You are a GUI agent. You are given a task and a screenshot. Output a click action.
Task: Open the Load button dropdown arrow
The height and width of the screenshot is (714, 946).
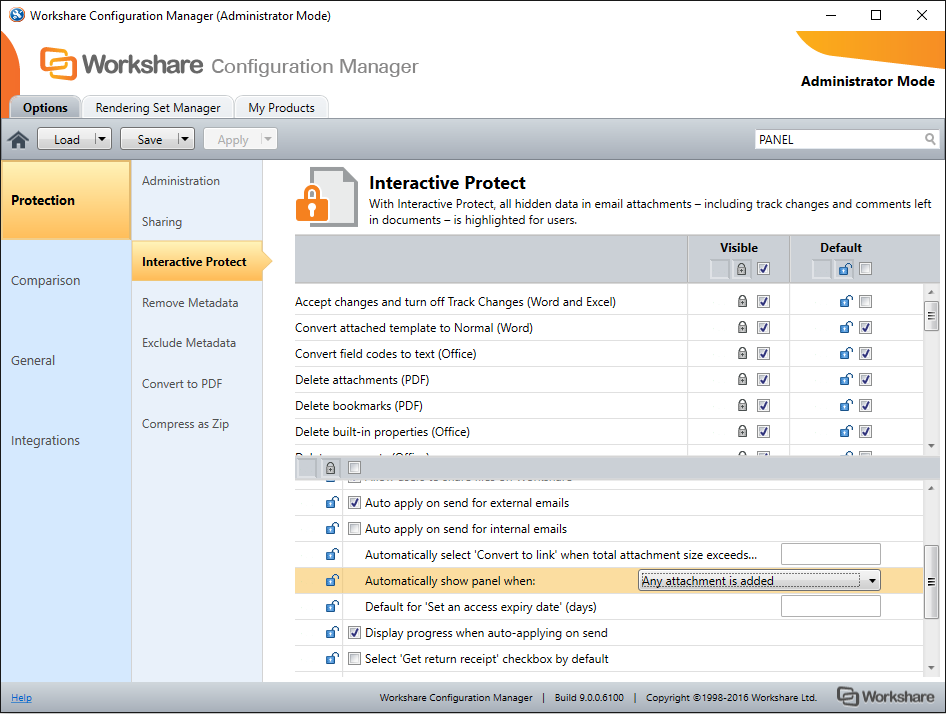(101, 139)
